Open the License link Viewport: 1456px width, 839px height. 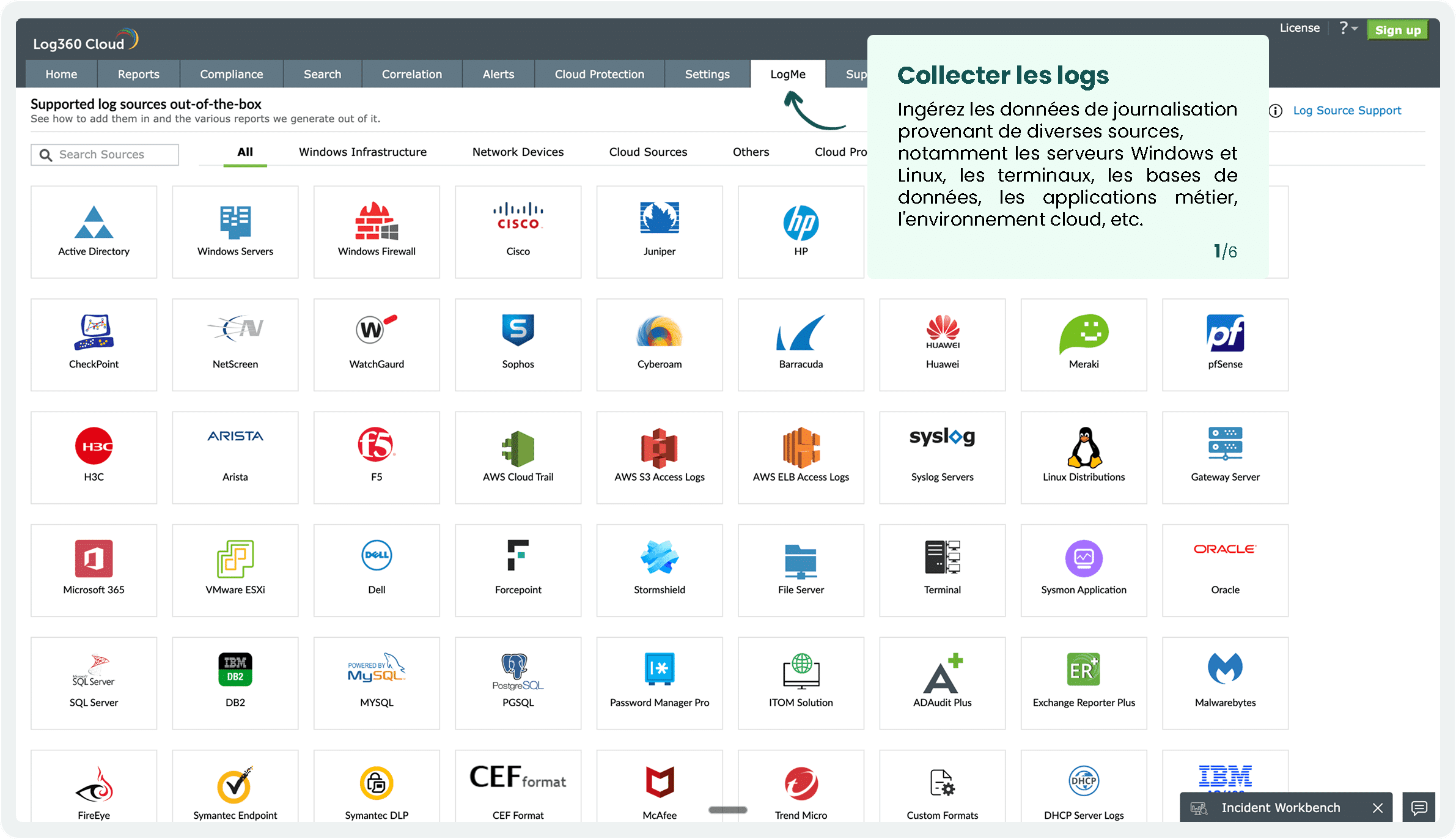pyautogui.click(x=1300, y=28)
